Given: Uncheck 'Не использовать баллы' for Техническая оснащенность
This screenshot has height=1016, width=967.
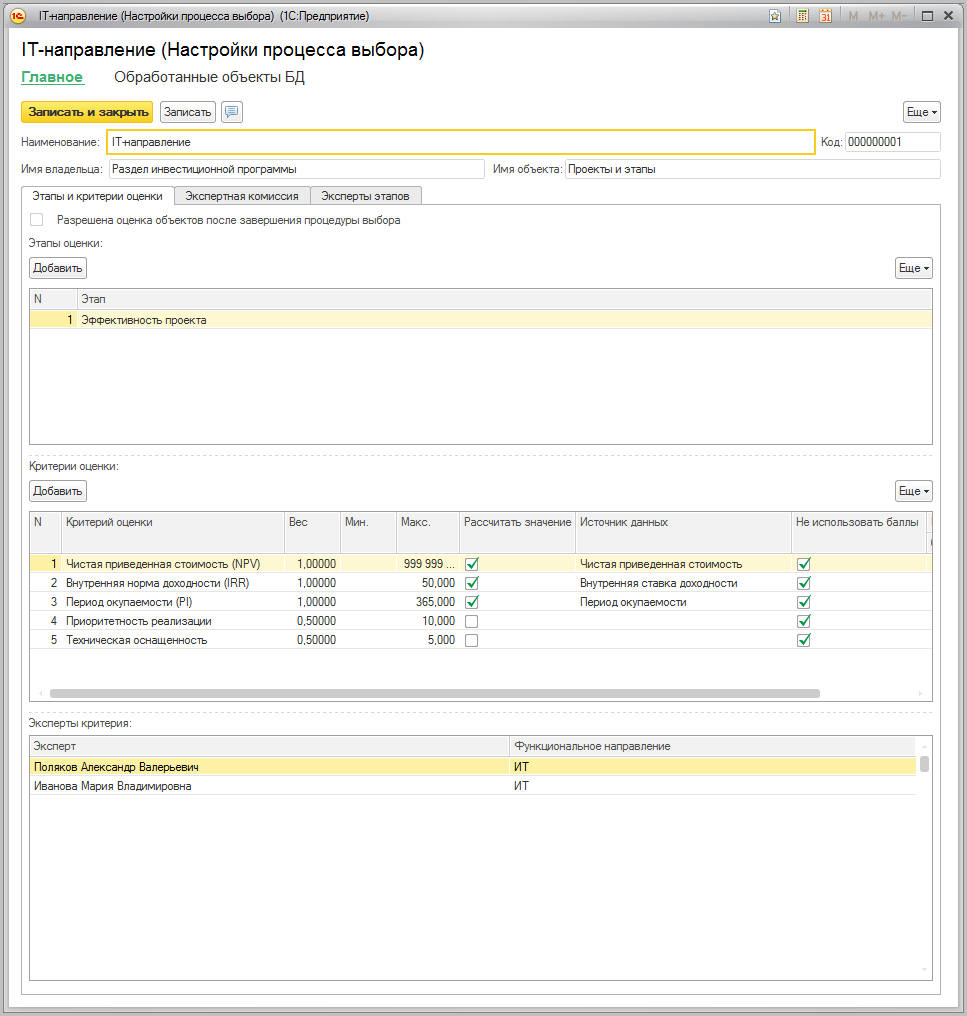Looking at the screenshot, I should (803, 640).
